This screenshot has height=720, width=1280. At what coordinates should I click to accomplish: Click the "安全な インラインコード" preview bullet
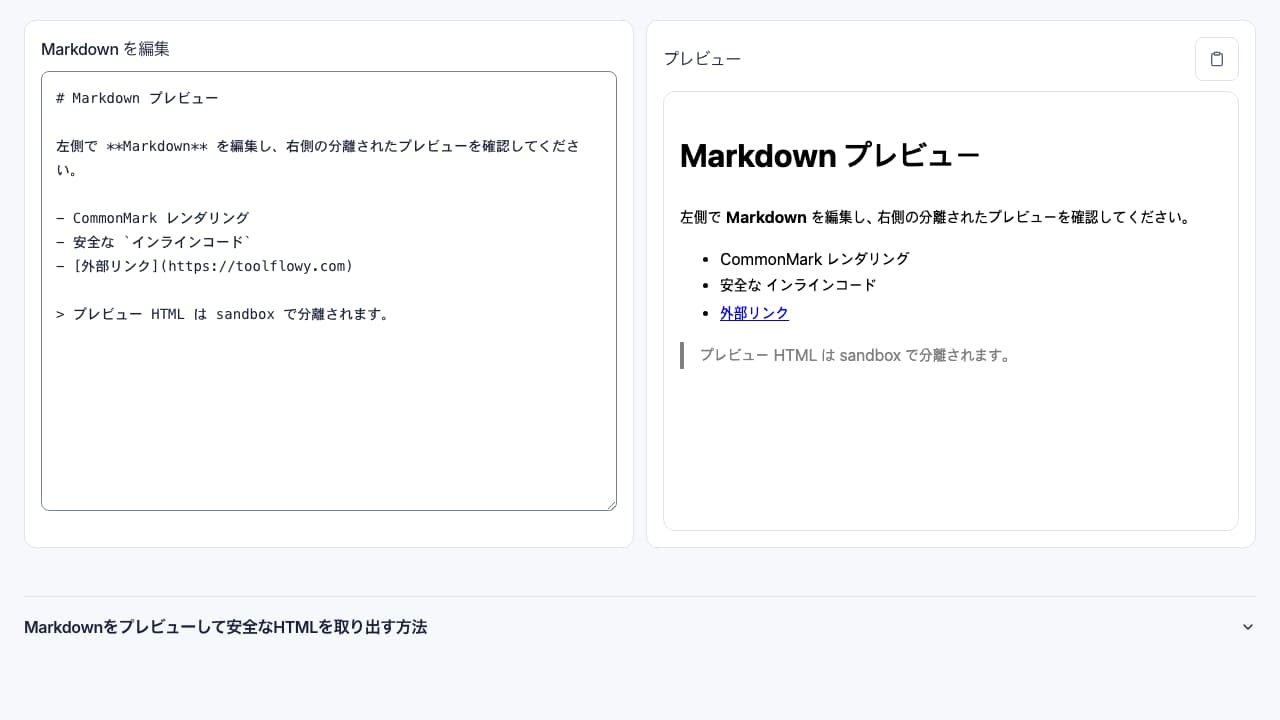798,285
